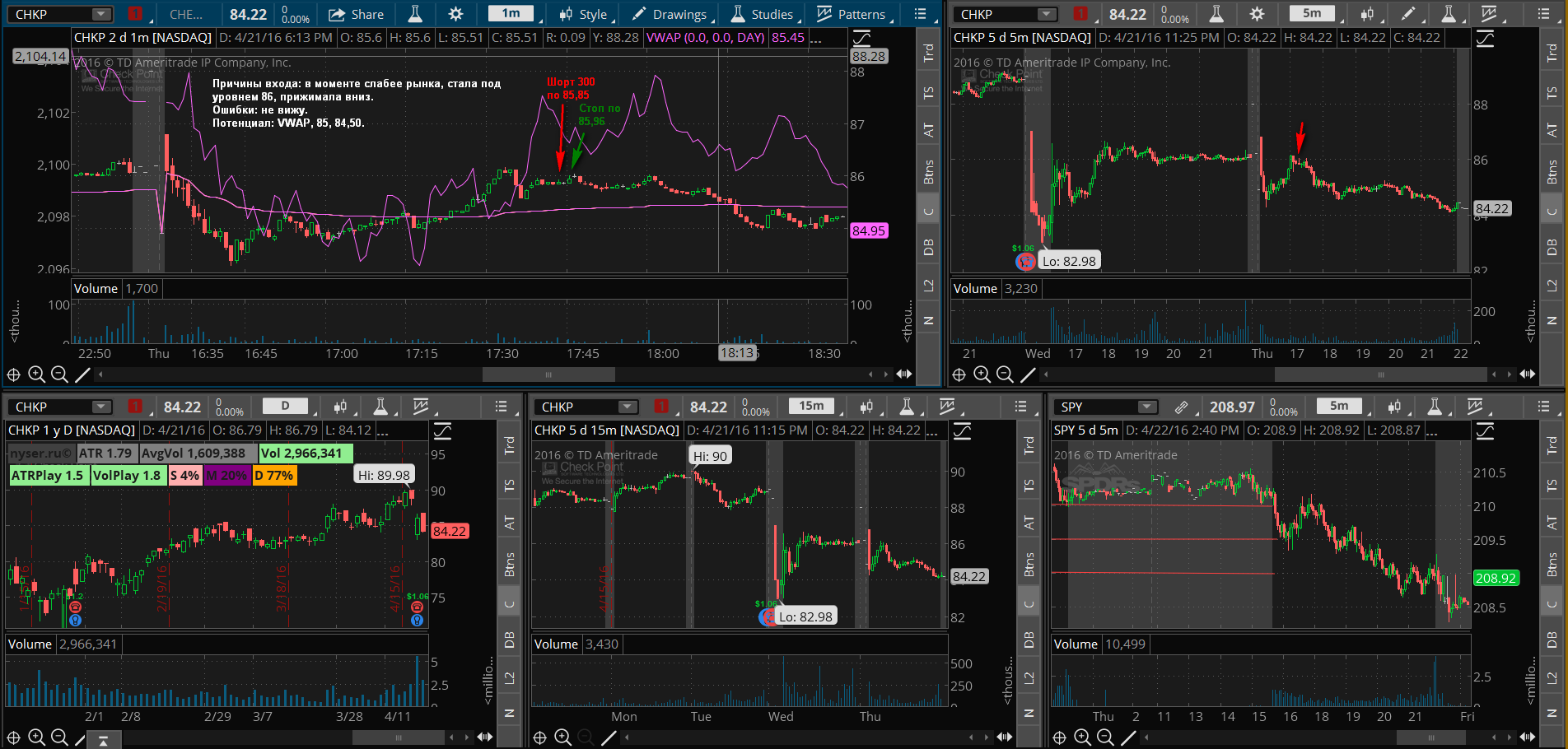Click scrollbar thumb under CHKP 5m chart

click(1381, 374)
